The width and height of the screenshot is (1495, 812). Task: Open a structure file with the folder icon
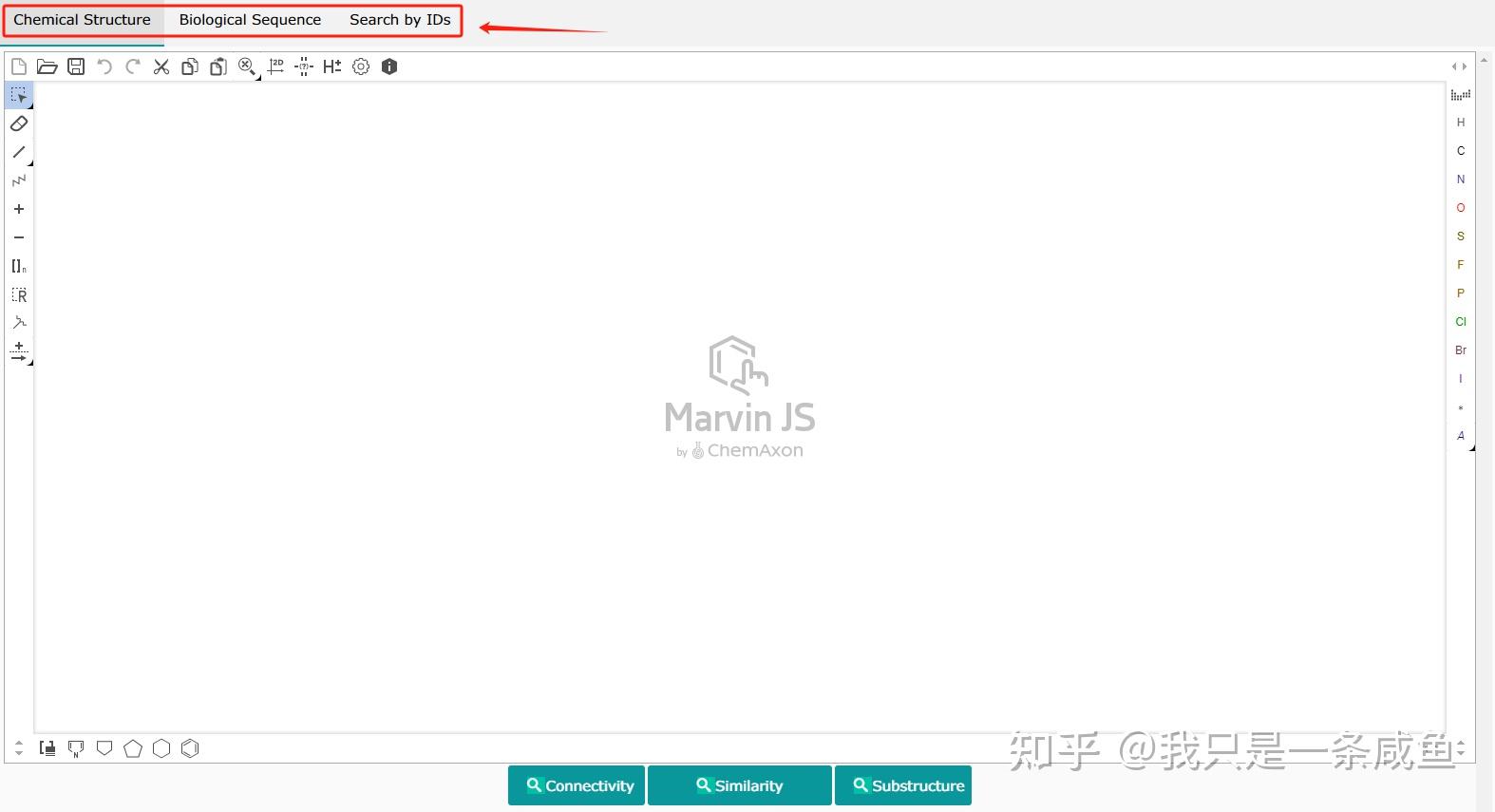(x=47, y=66)
